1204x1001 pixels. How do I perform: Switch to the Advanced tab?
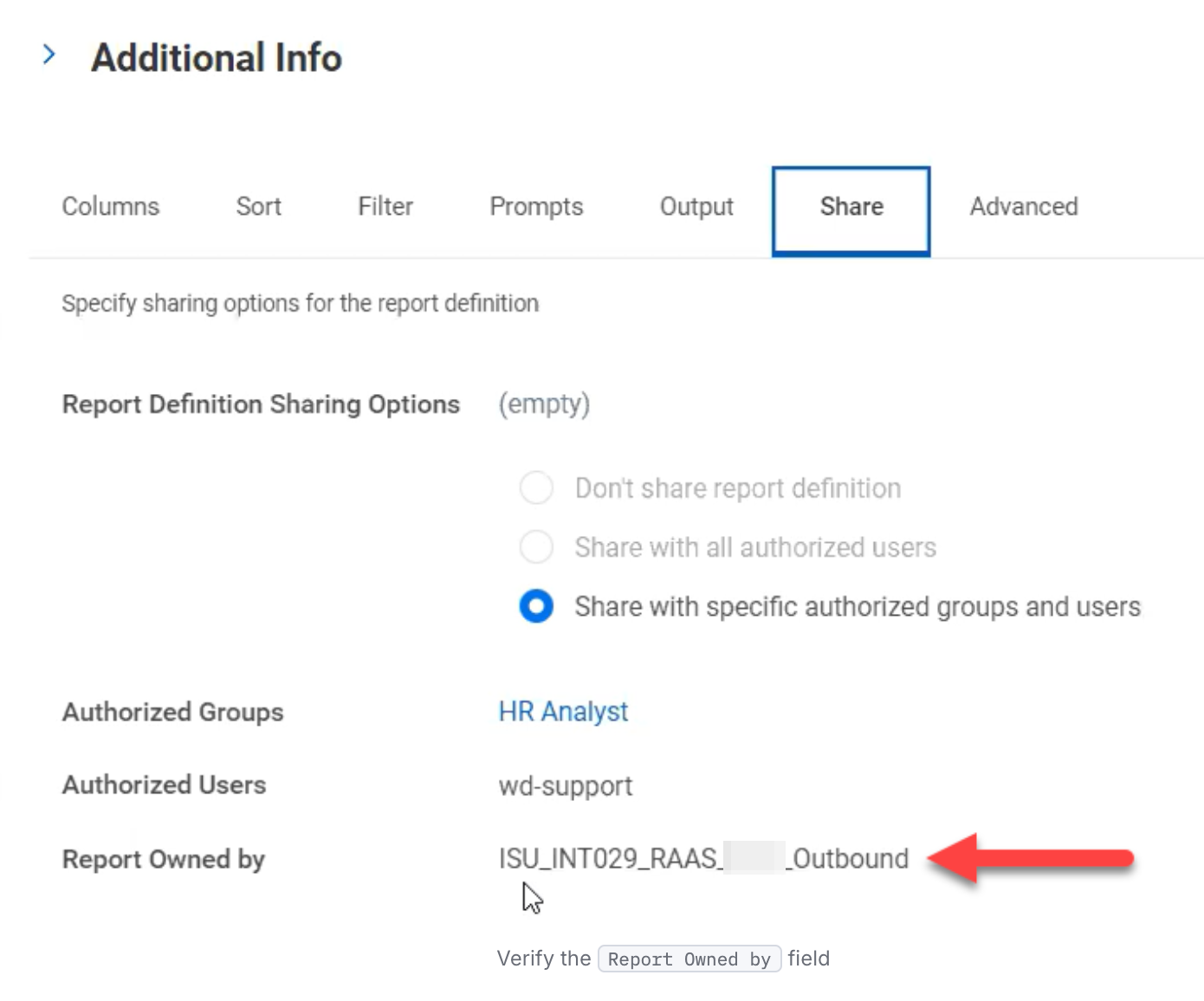[x=1023, y=207]
